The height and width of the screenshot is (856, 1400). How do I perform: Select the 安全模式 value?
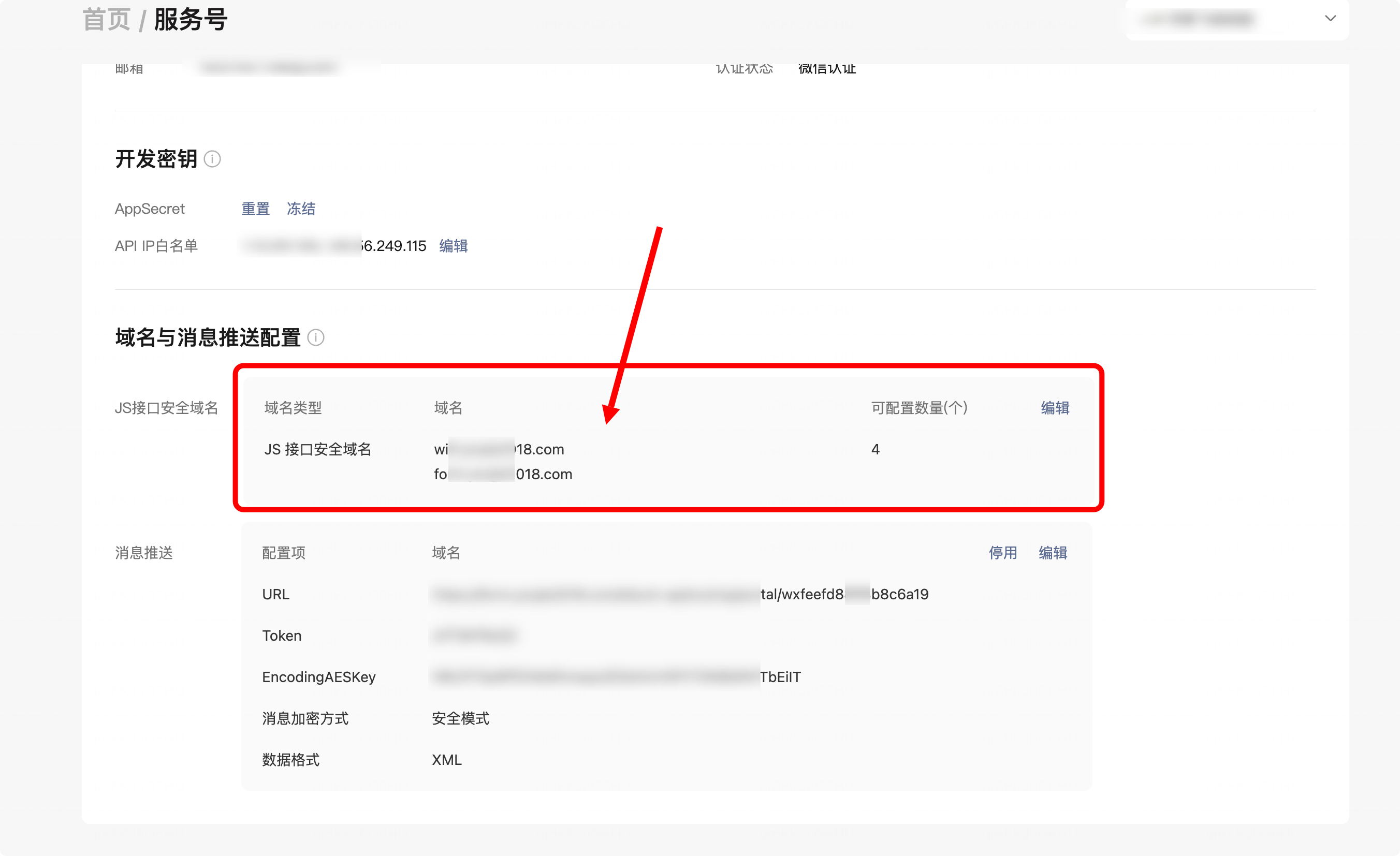(461, 718)
